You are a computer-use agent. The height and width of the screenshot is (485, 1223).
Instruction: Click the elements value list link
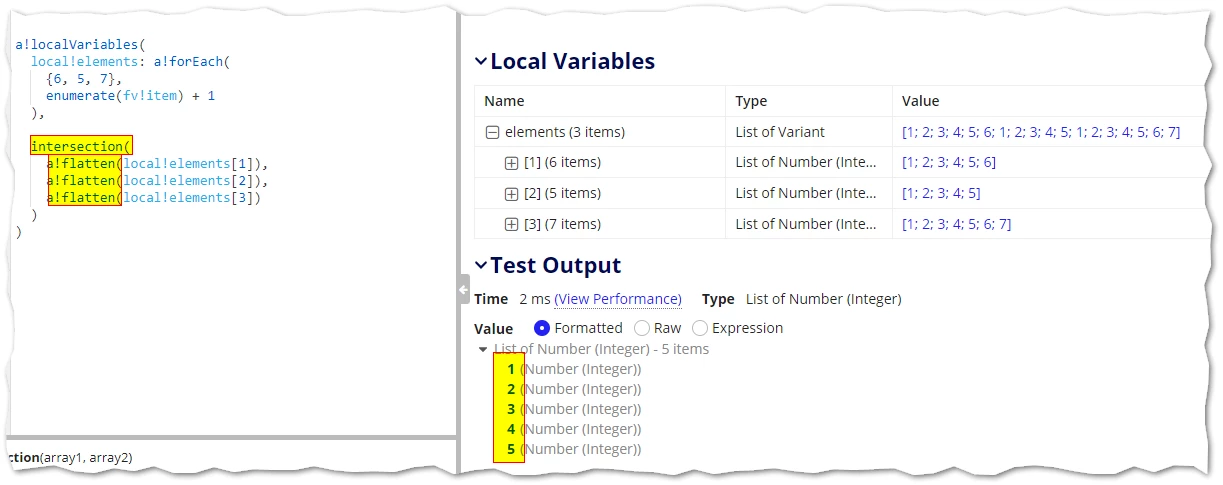coord(1041,132)
